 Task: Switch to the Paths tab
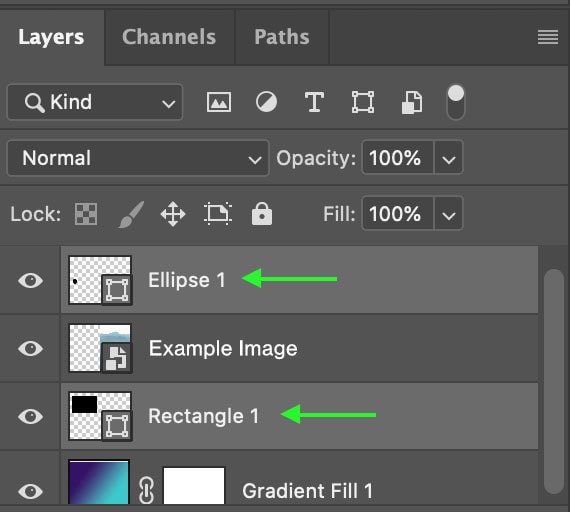(282, 37)
